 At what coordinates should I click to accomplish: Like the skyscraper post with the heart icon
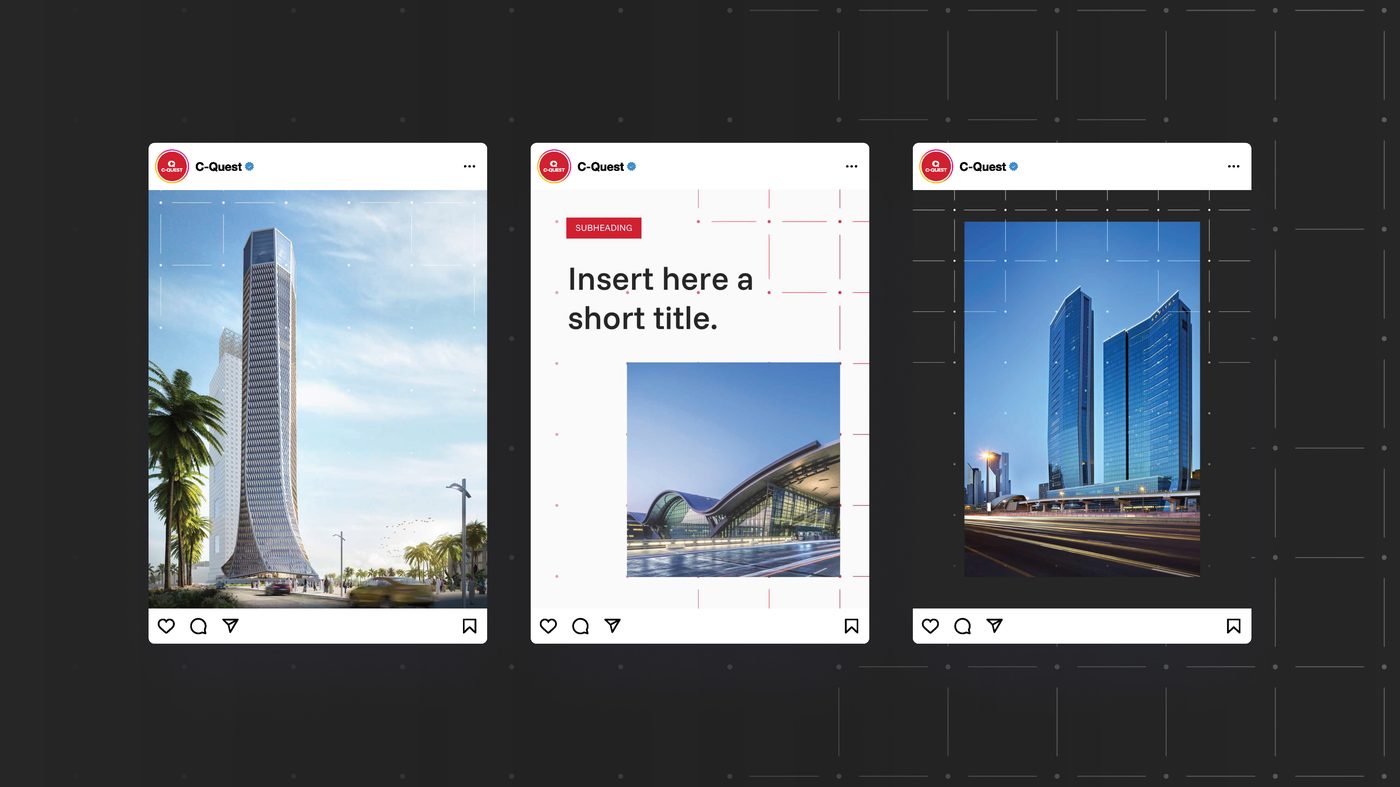[x=166, y=625]
